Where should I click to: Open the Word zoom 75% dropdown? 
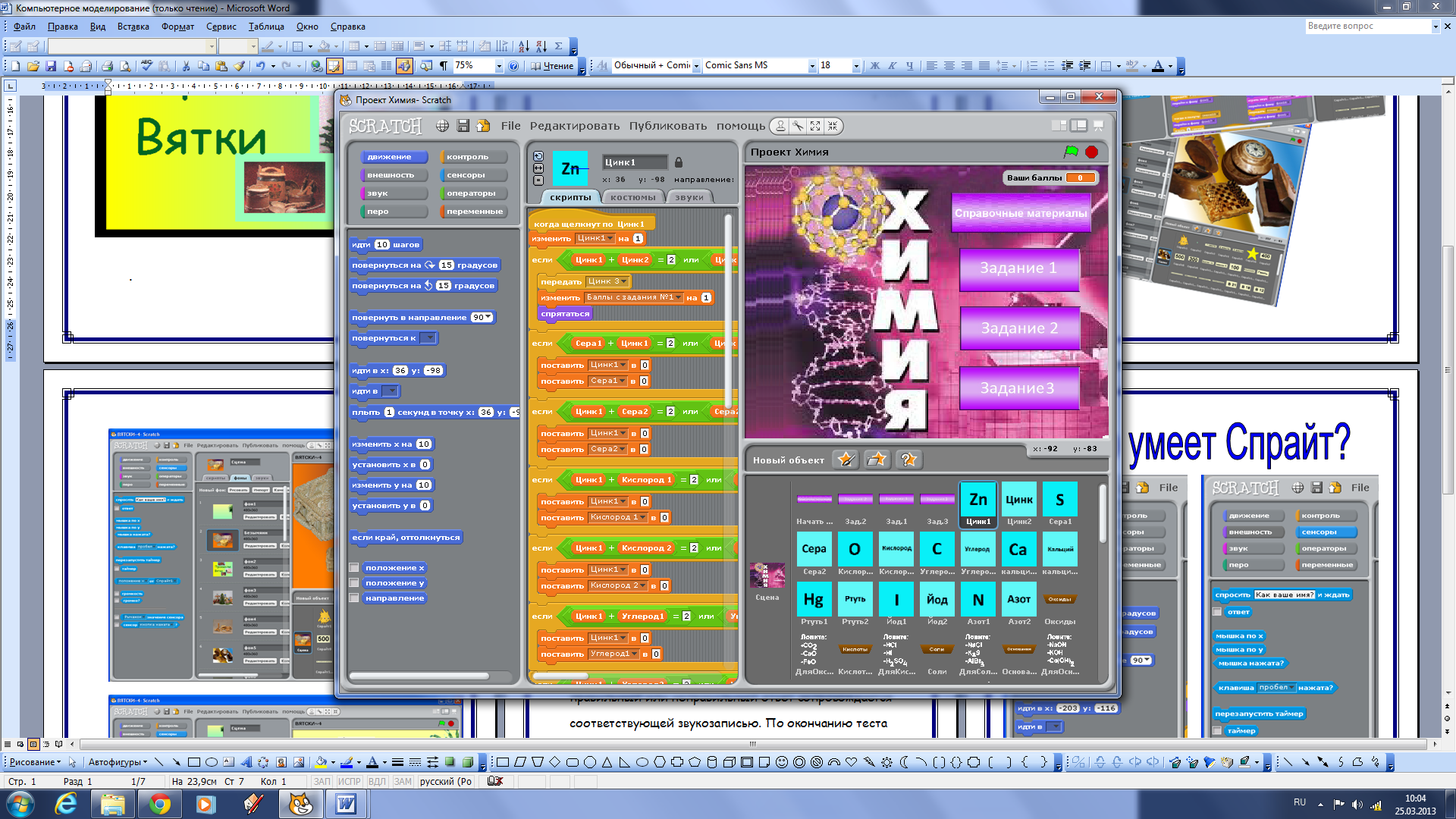(x=498, y=66)
